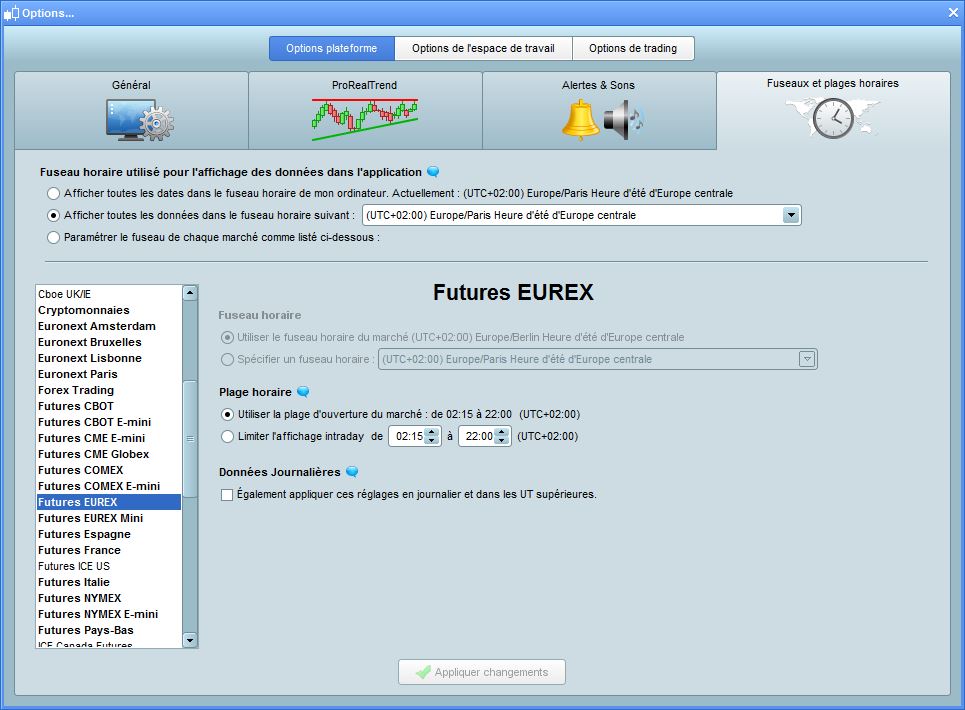The width and height of the screenshot is (965, 710).
Task: Decrease the intraday start time 02:15
Action: point(432,441)
